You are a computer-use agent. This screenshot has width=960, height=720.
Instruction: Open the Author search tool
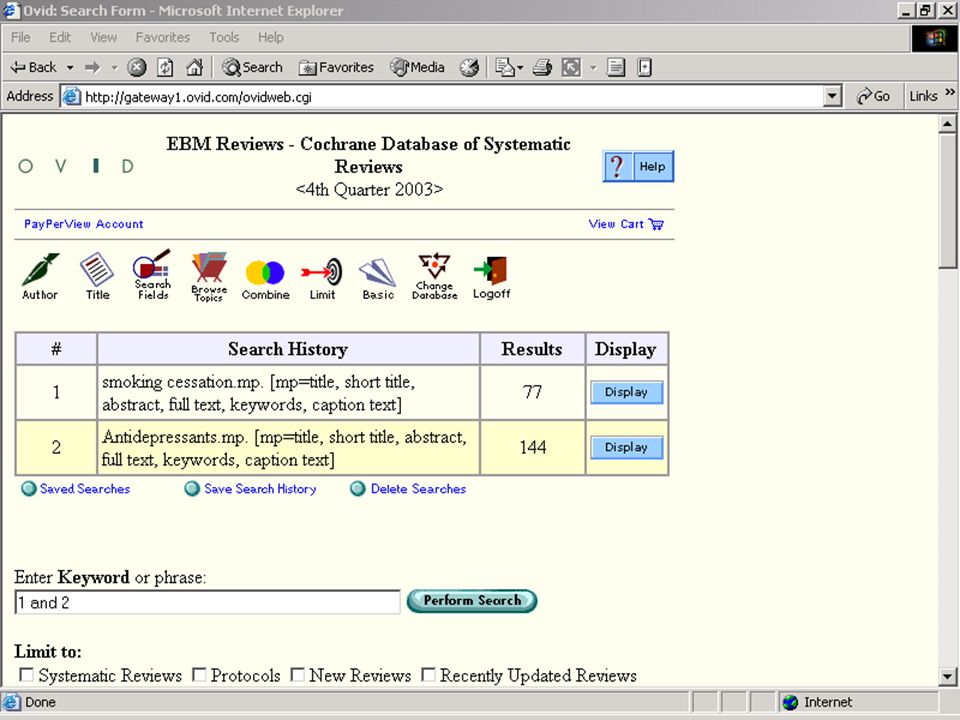[x=40, y=276]
